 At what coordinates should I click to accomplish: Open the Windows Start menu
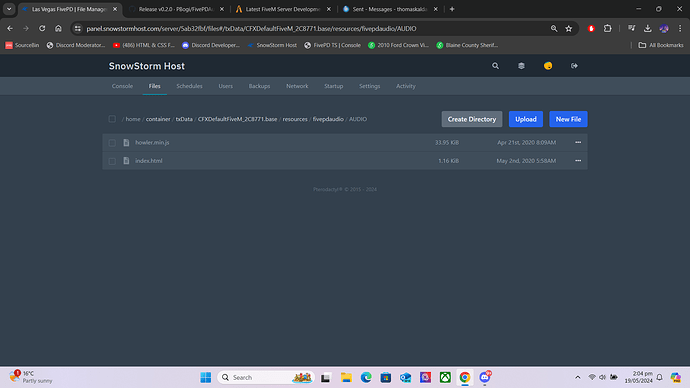tap(206, 377)
